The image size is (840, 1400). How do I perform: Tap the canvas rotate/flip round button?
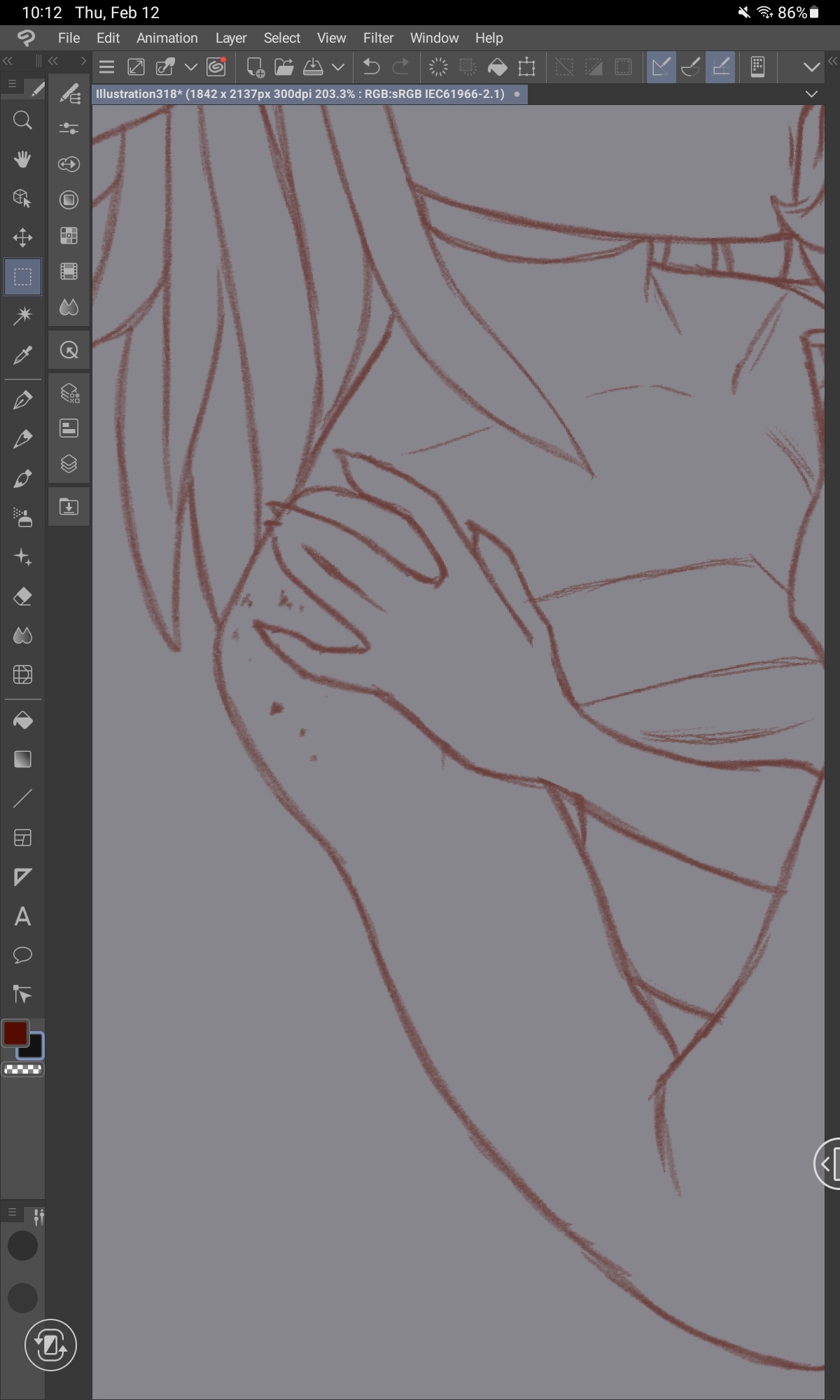click(50, 1345)
